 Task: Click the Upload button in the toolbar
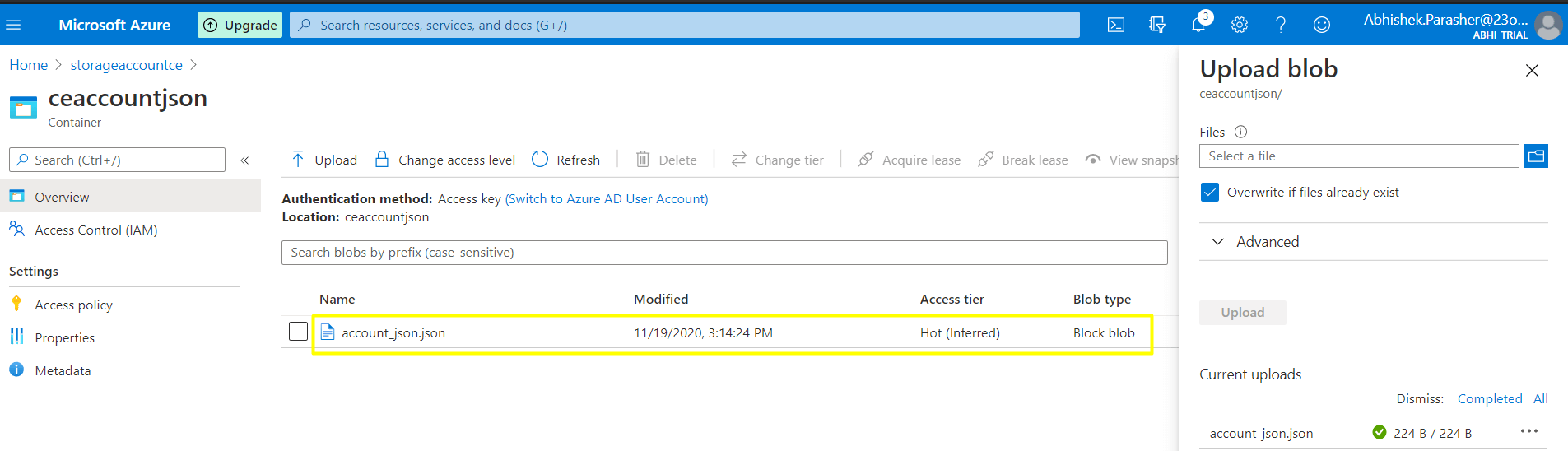324,160
